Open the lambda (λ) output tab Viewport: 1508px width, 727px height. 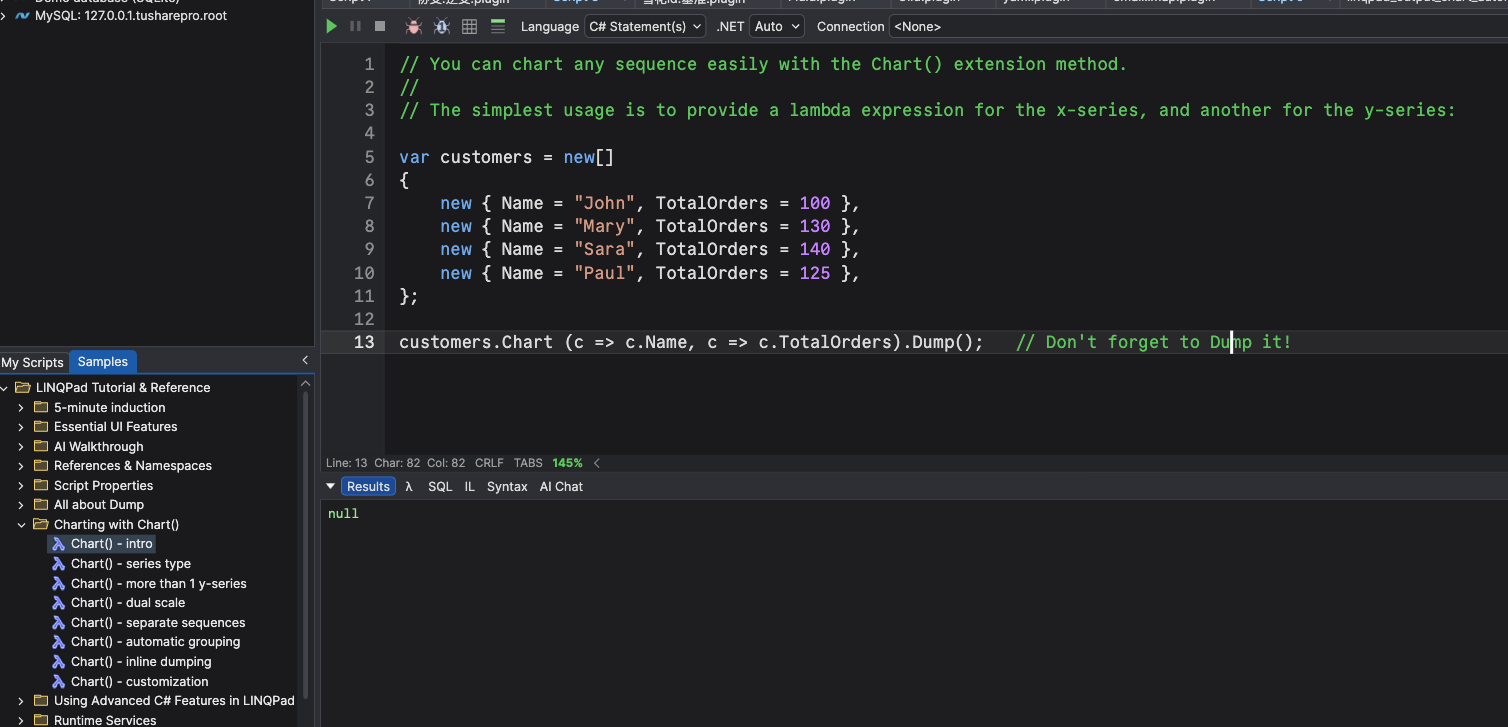pos(409,486)
